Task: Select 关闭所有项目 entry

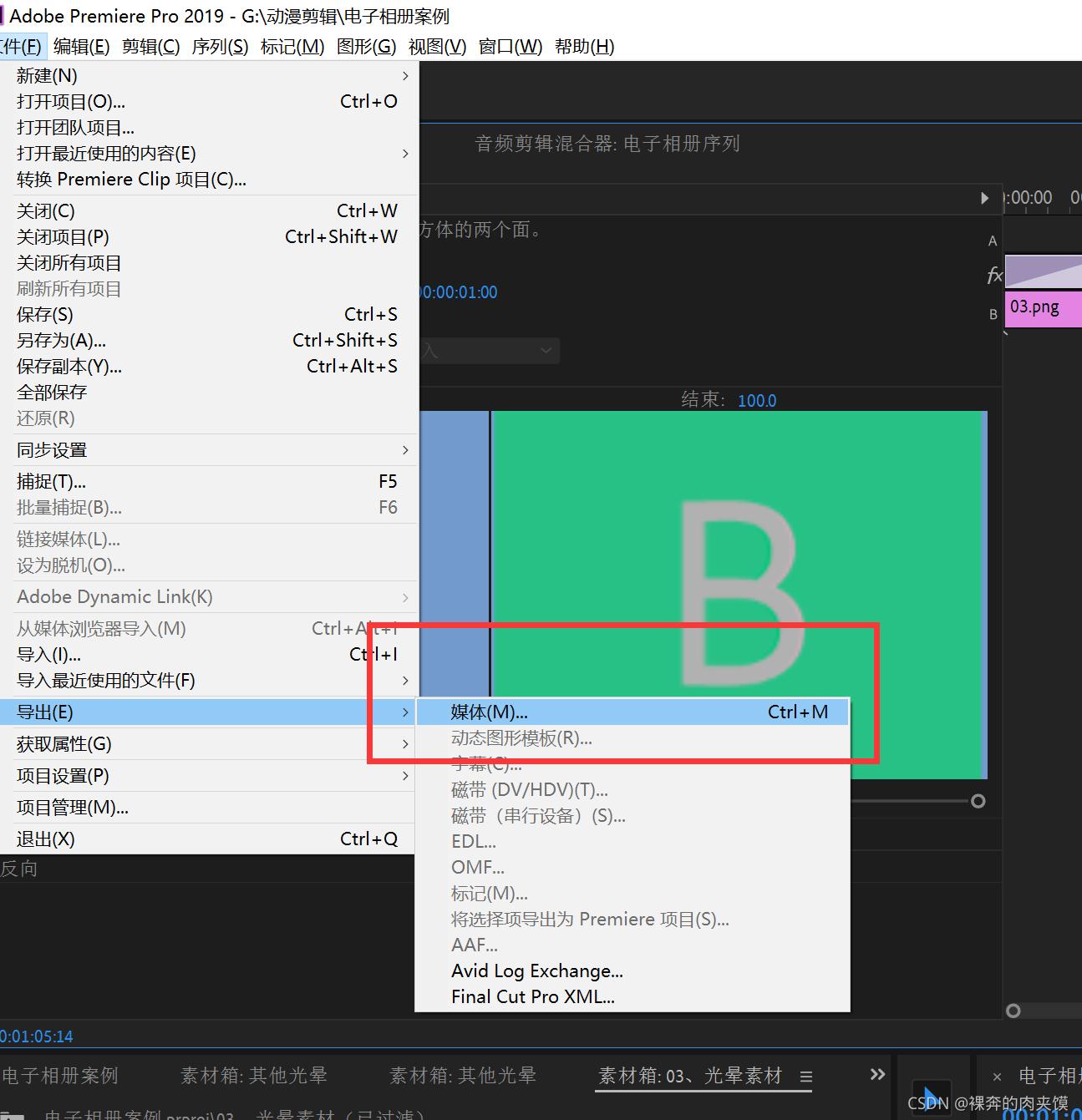Action: [x=208, y=263]
